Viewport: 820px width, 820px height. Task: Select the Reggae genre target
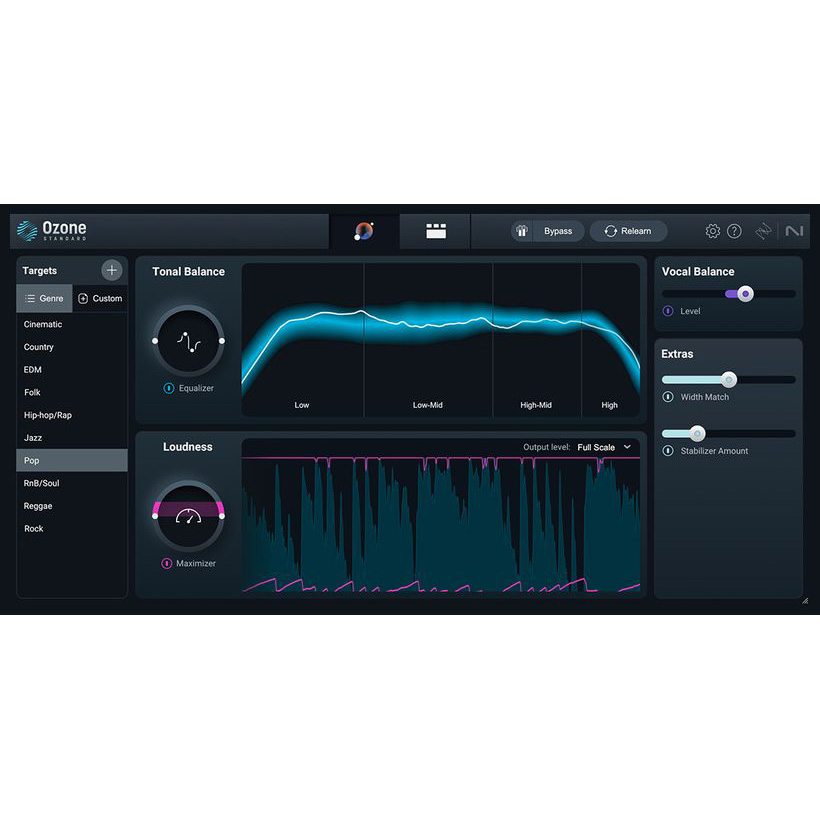coord(72,506)
